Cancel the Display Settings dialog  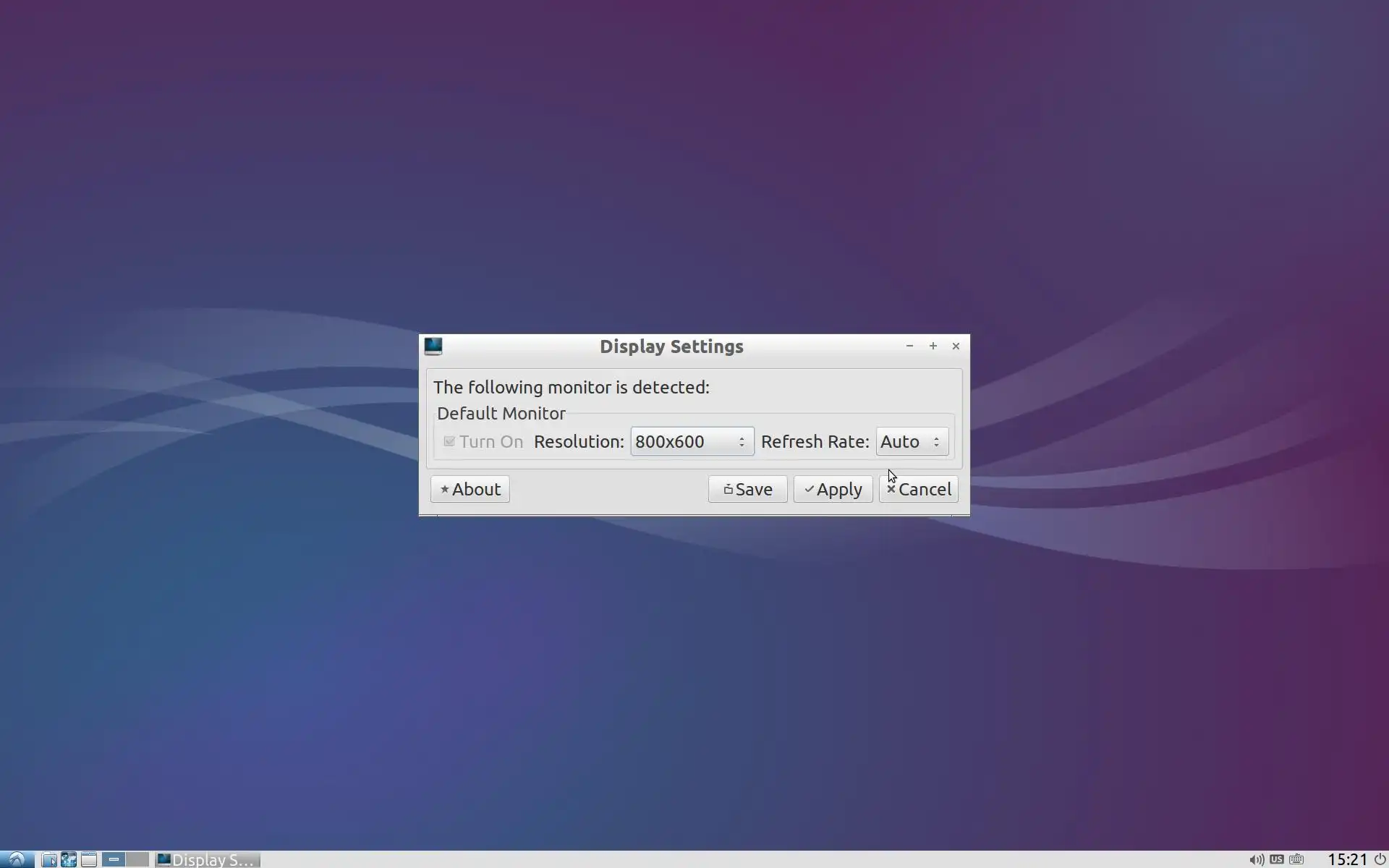click(x=918, y=489)
